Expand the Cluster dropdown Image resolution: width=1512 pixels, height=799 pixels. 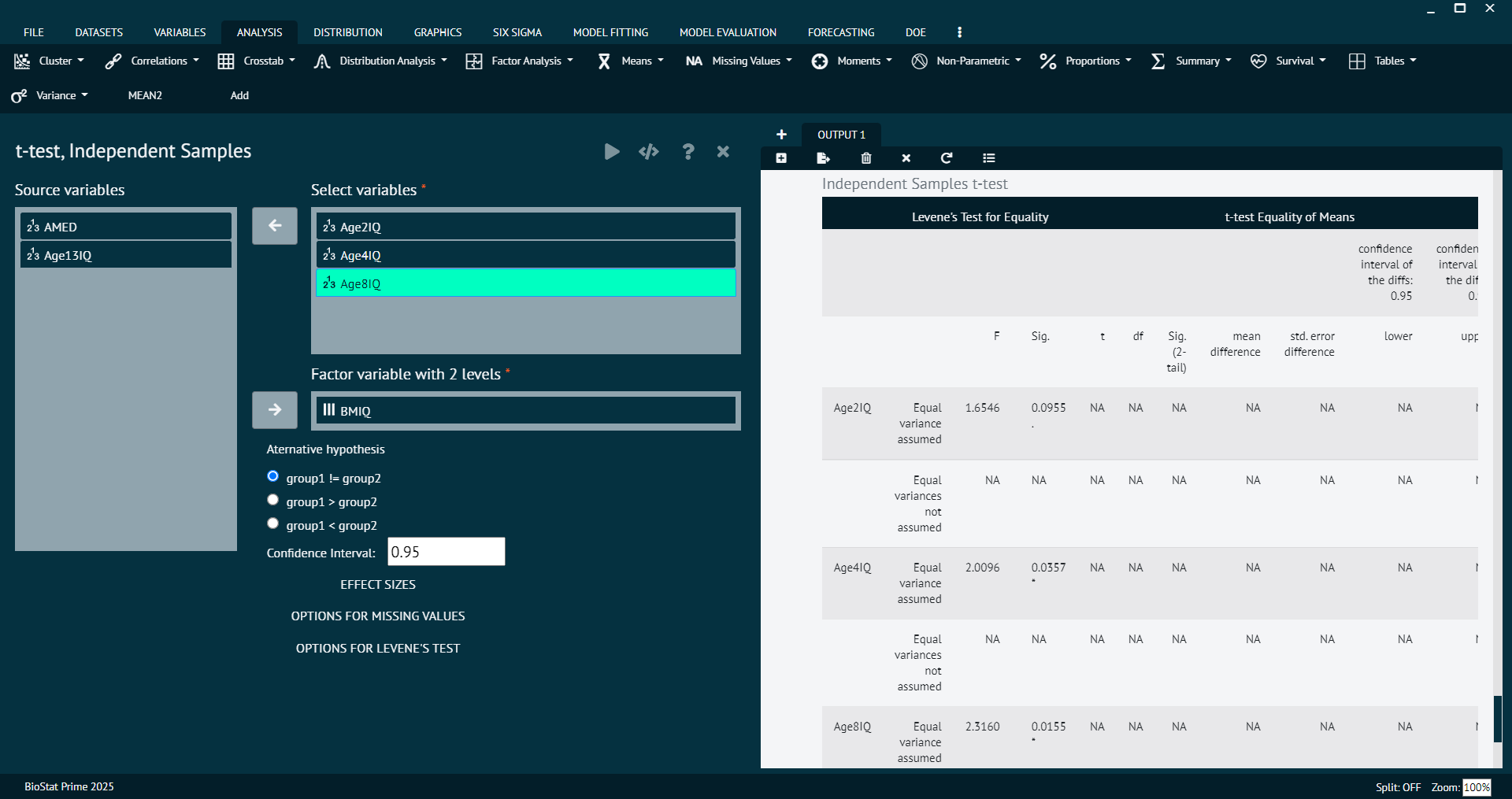(80, 61)
